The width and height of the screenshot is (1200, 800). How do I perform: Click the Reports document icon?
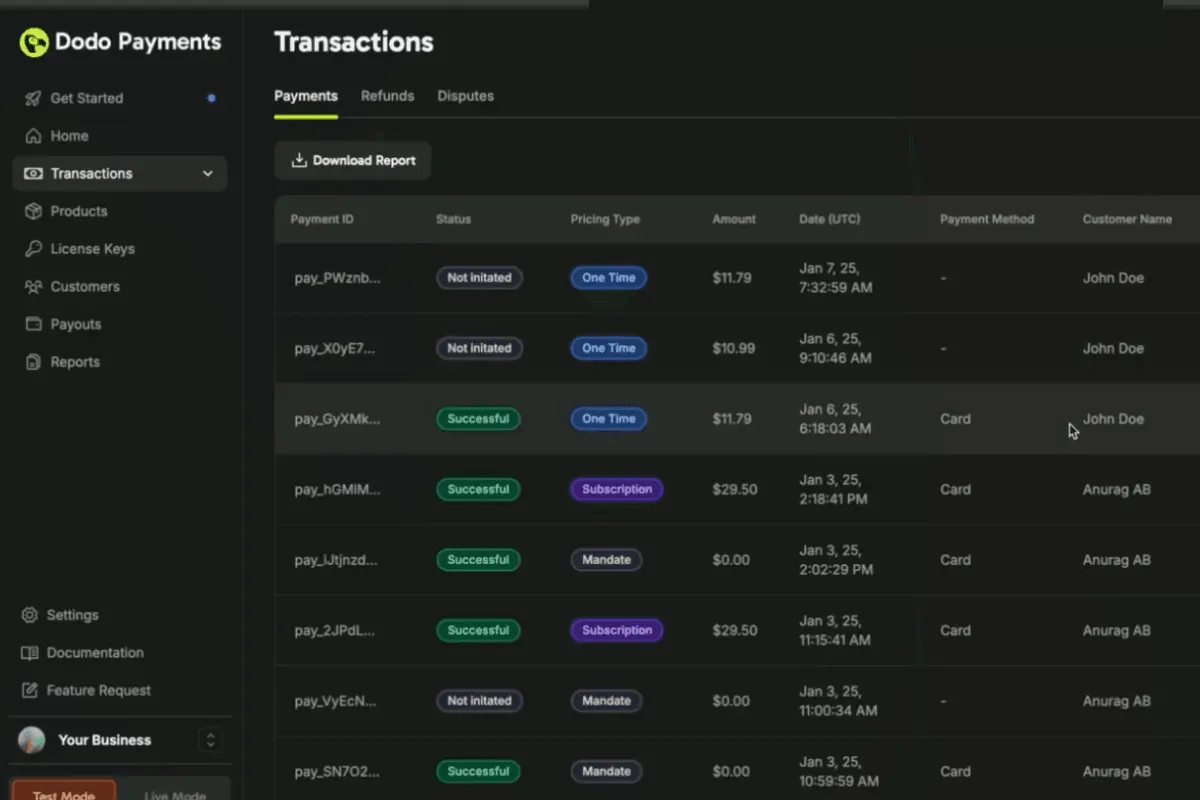tap(33, 362)
